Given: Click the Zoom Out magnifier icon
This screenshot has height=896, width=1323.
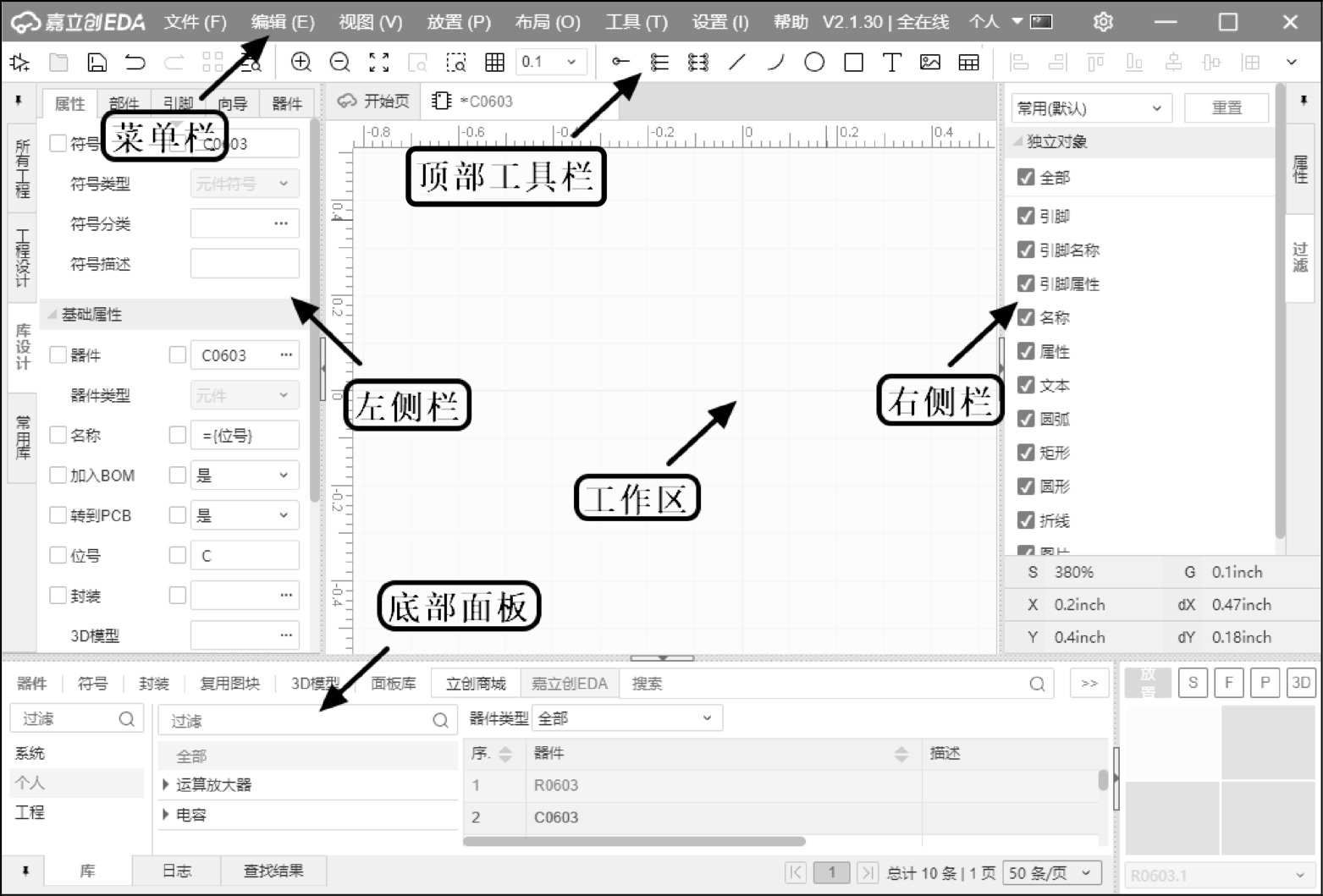Looking at the screenshot, I should pyautogui.click(x=339, y=62).
